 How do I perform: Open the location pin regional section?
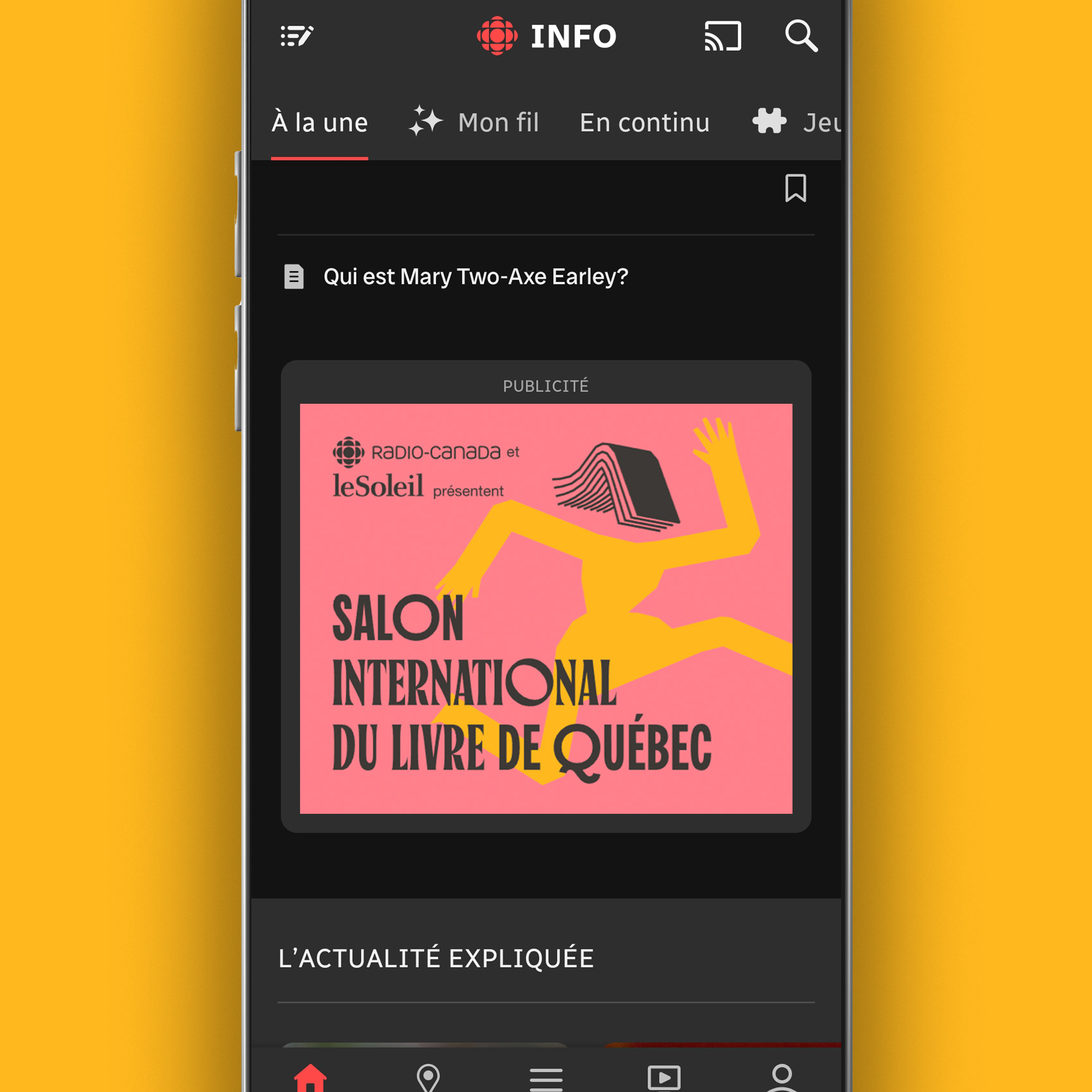pyautogui.click(x=428, y=1077)
